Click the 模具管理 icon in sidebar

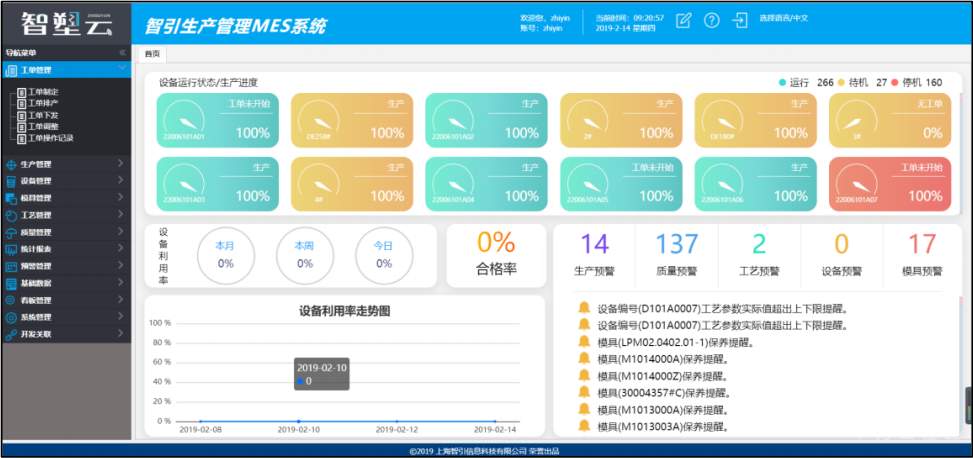click(x=11, y=199)
